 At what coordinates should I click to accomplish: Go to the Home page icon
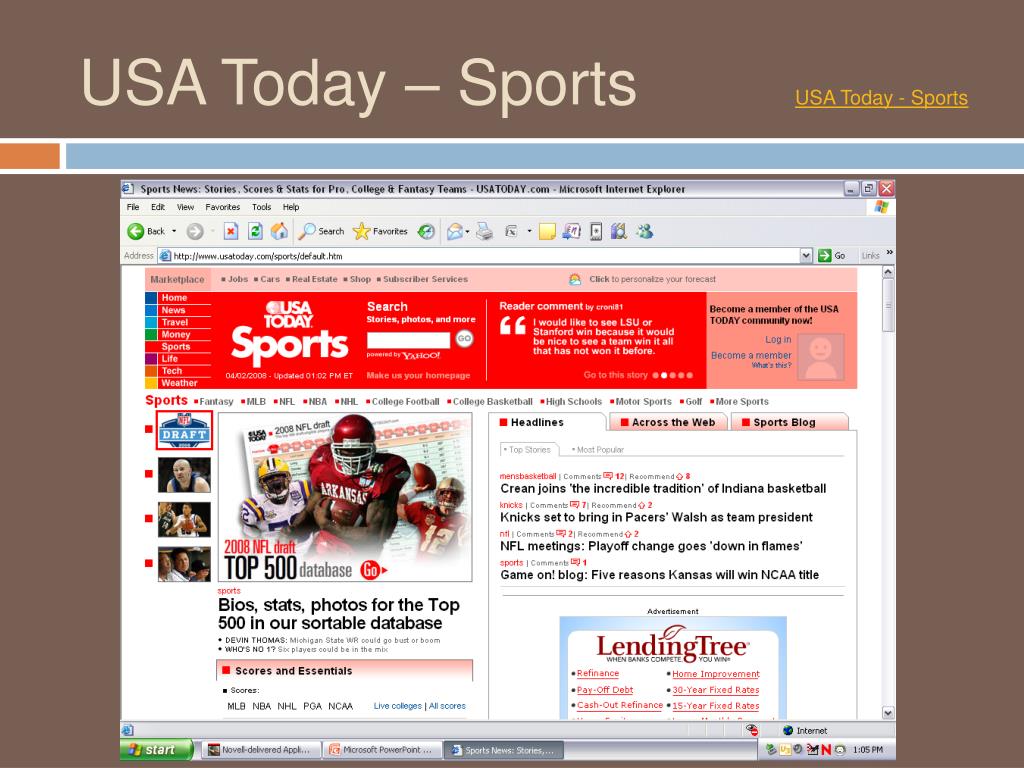click(280, 231)
